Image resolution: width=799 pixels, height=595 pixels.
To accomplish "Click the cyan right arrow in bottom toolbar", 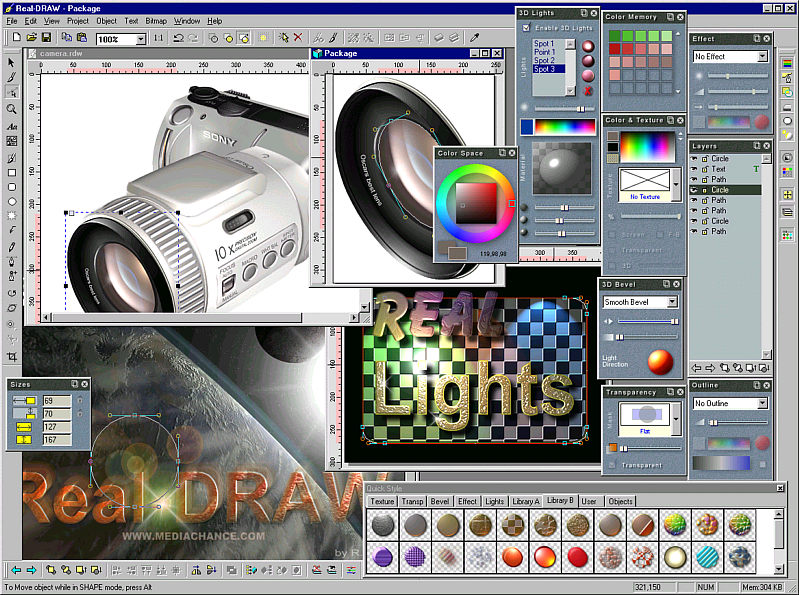I will (x=31, y=570).
